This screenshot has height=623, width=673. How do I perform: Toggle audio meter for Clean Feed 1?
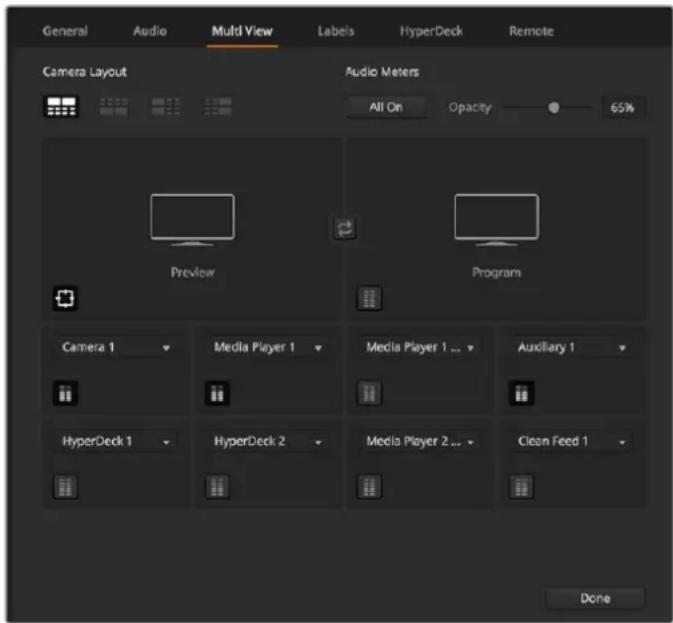tap(521, 487)
